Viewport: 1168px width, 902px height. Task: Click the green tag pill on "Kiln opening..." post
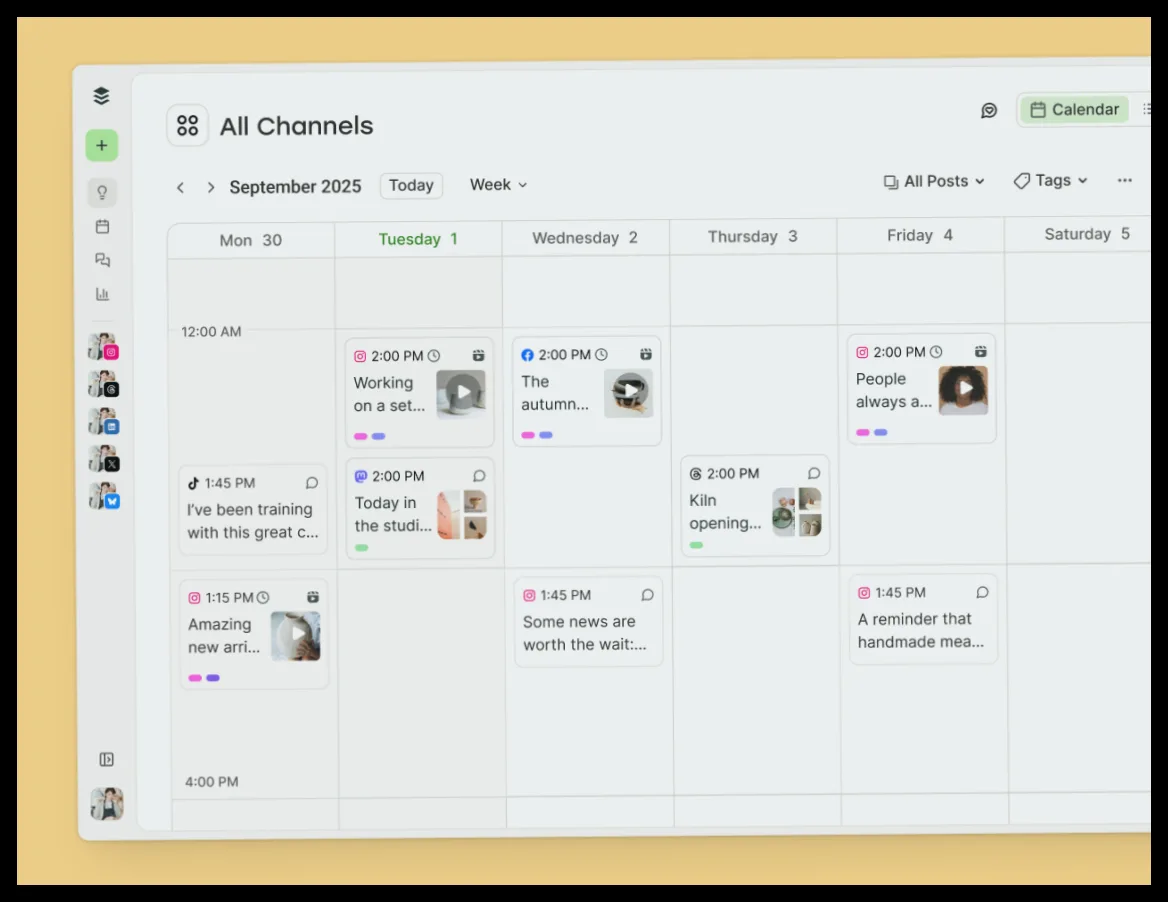pyautogui.click(x=696, y=545)
